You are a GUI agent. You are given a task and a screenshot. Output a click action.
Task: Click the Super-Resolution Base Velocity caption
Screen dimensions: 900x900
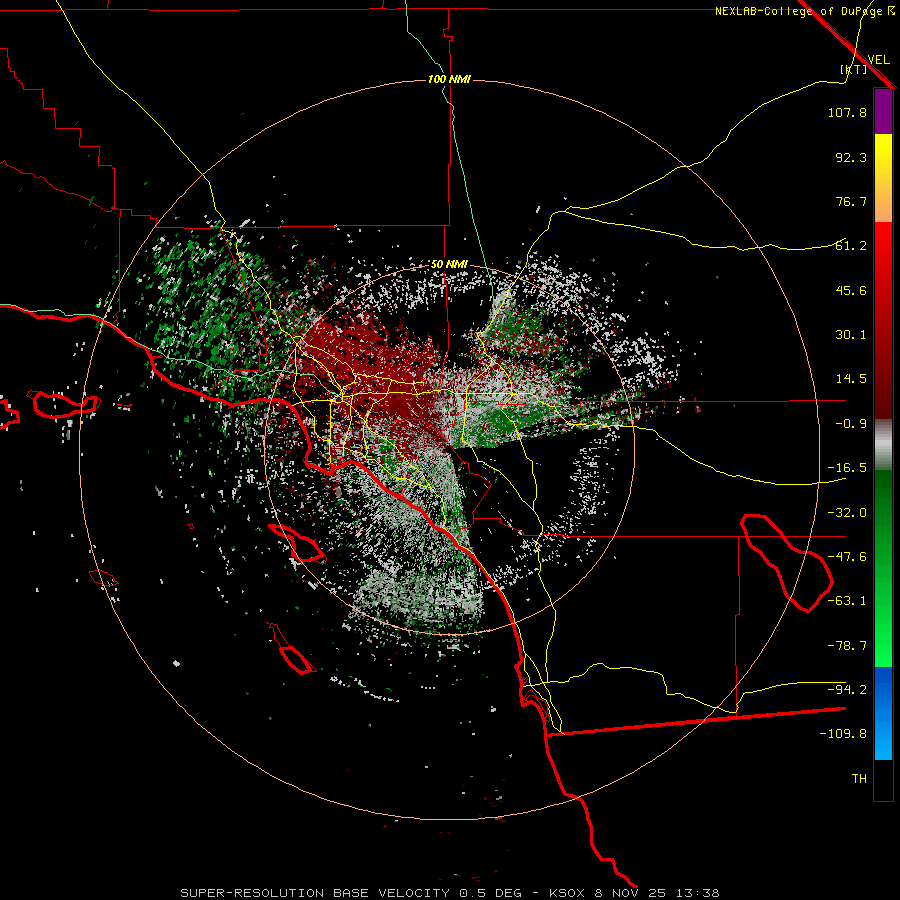pos(449,893)
